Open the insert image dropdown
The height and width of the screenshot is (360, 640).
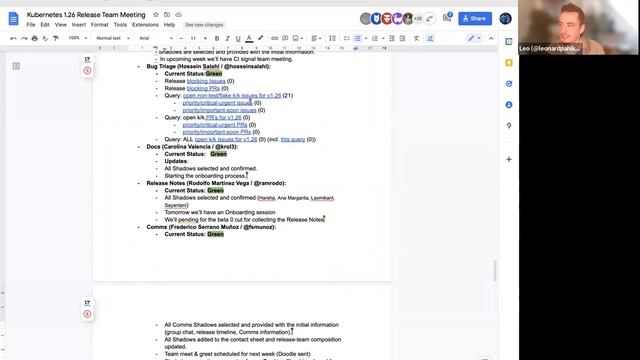[x=298, y=38]
